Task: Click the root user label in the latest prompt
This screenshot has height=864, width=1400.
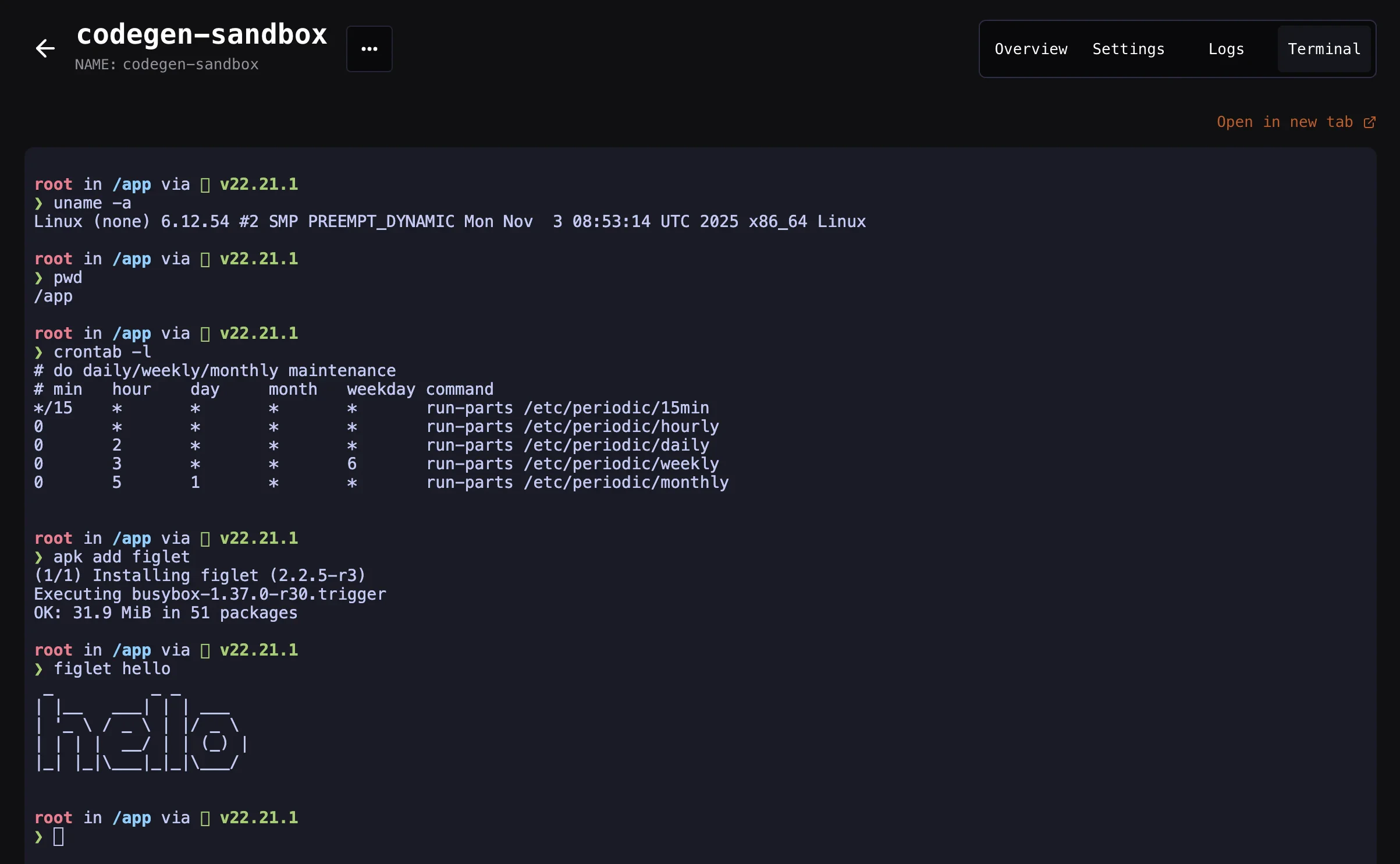Action: (x=53, y=817)
